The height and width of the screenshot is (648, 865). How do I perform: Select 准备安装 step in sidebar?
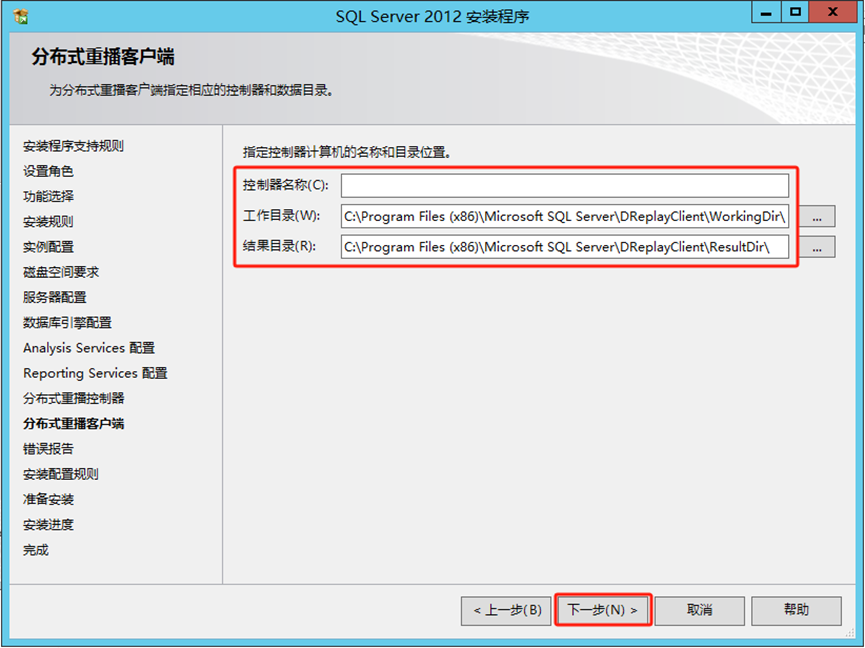[48, 500]
